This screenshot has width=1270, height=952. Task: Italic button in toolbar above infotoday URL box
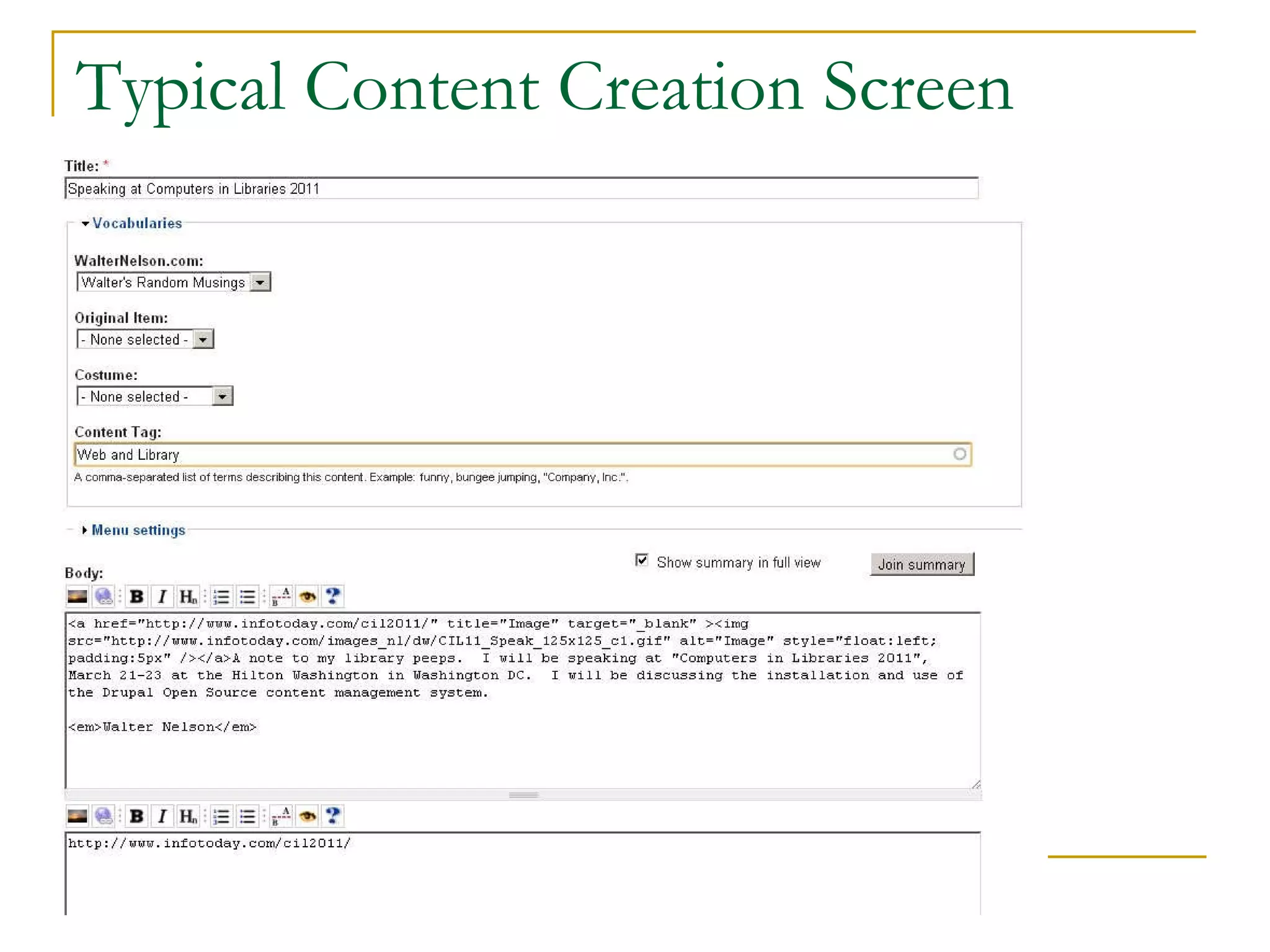[162, 816]
